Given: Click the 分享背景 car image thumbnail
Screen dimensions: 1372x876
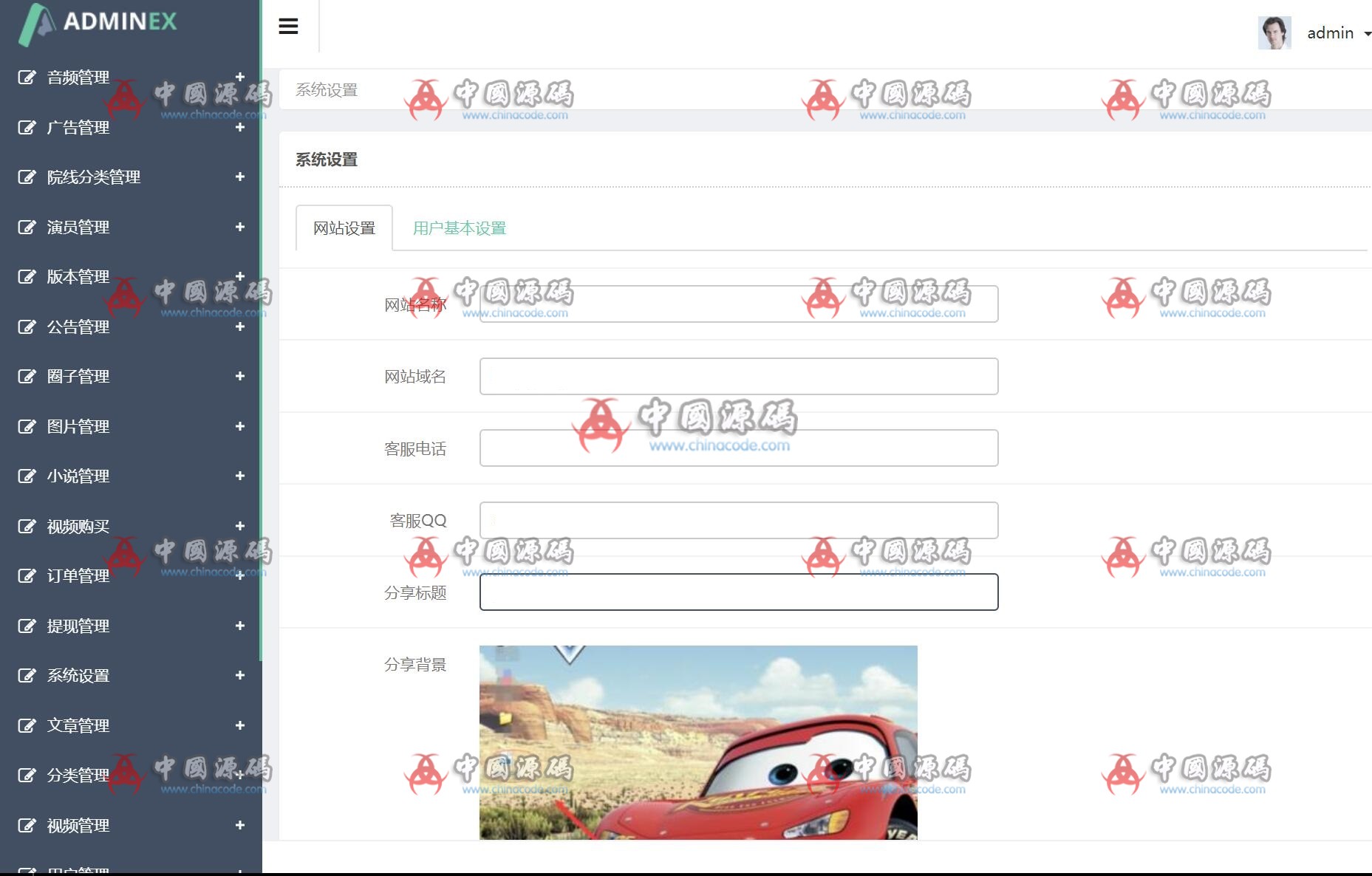Looking at the screenshot, I should [698, 742].
